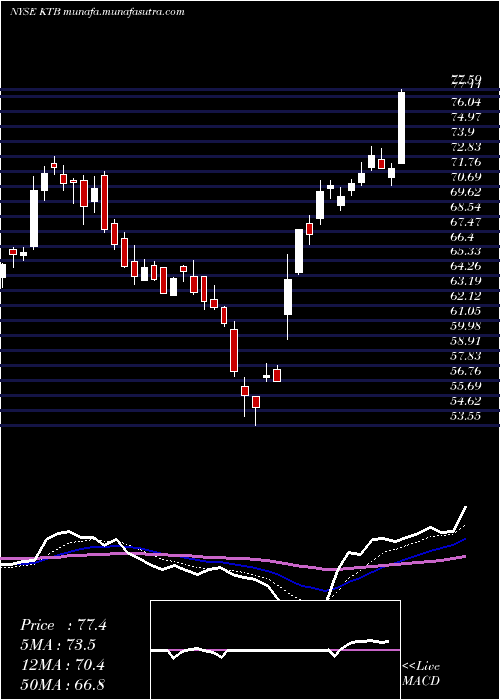This screenshot has width=500, height=700.
Task: Select the 64.26 price axis label
Action: tap(466, 267)
